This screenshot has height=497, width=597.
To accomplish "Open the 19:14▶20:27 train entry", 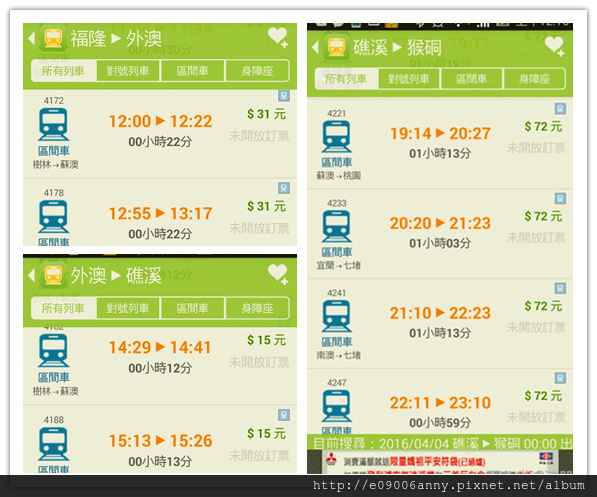I will tap(440, 143).
